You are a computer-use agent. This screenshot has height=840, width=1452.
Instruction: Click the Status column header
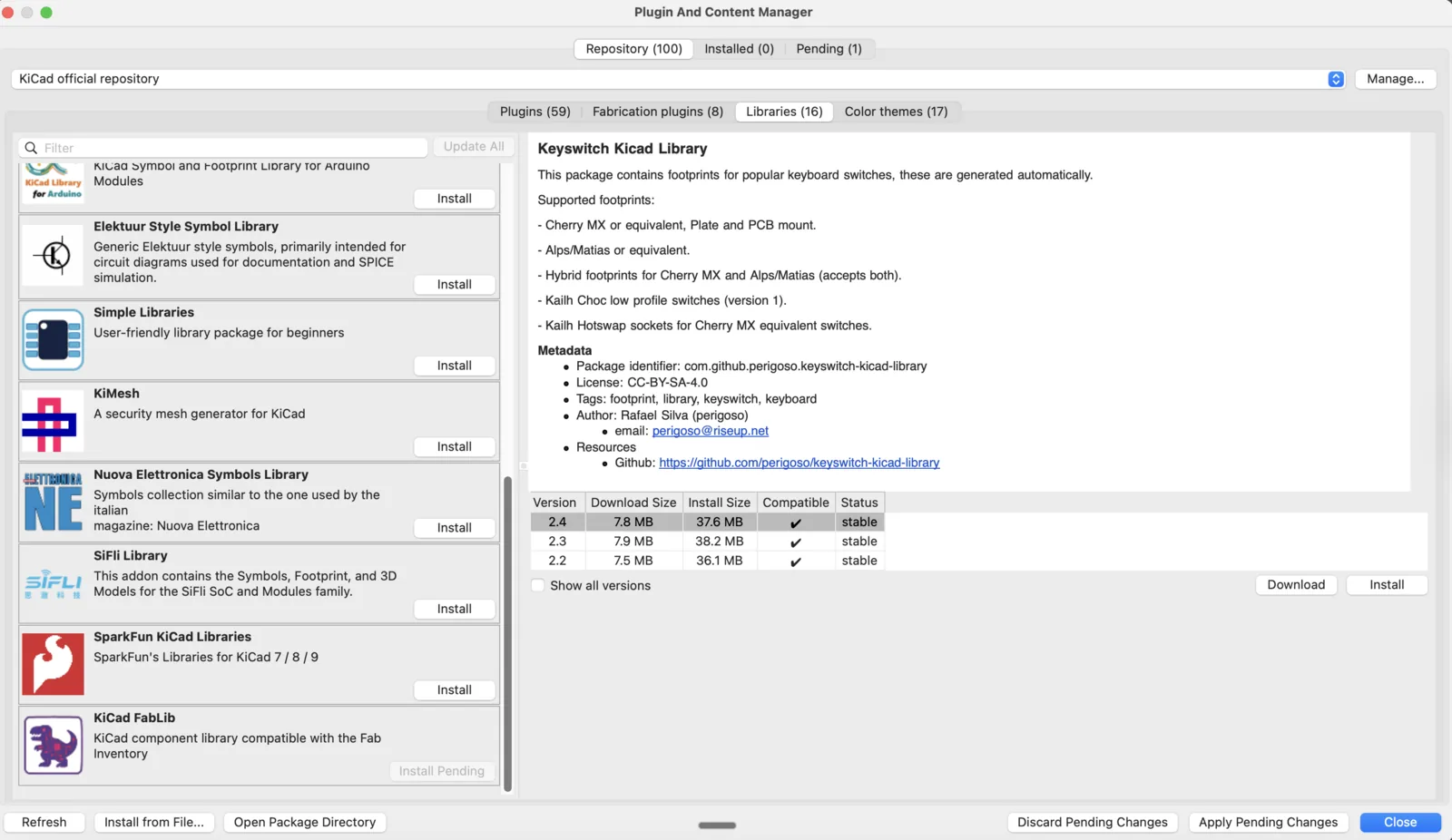click(859, 503)
